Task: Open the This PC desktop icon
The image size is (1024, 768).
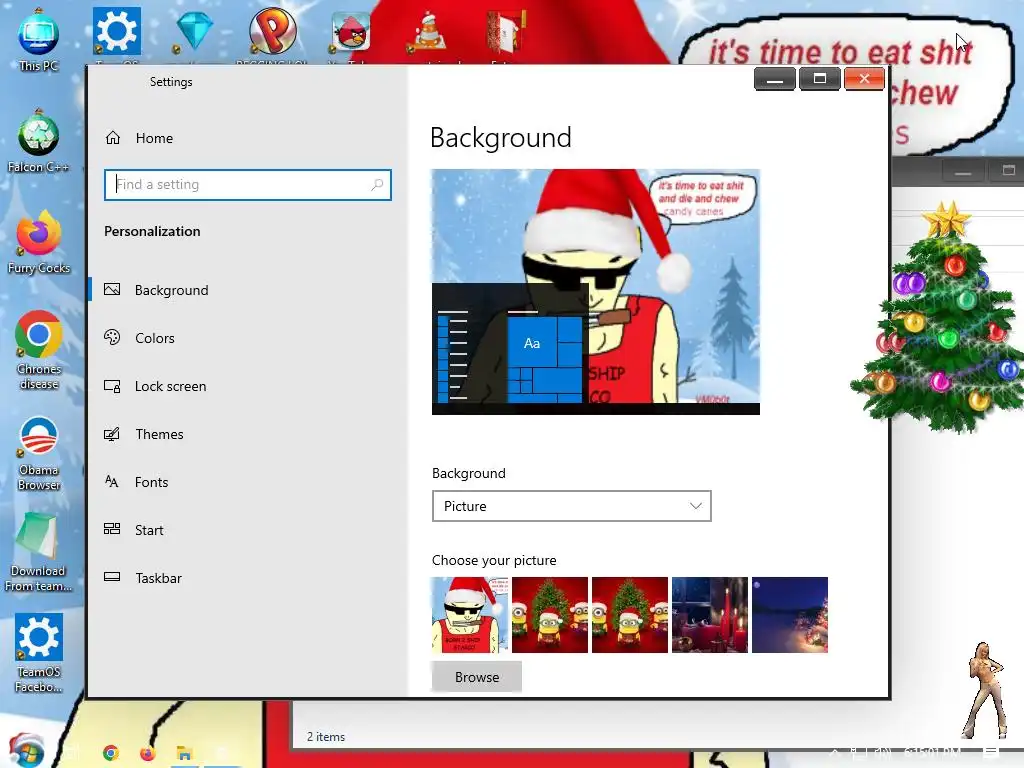Action: click(x=39, y=39)
